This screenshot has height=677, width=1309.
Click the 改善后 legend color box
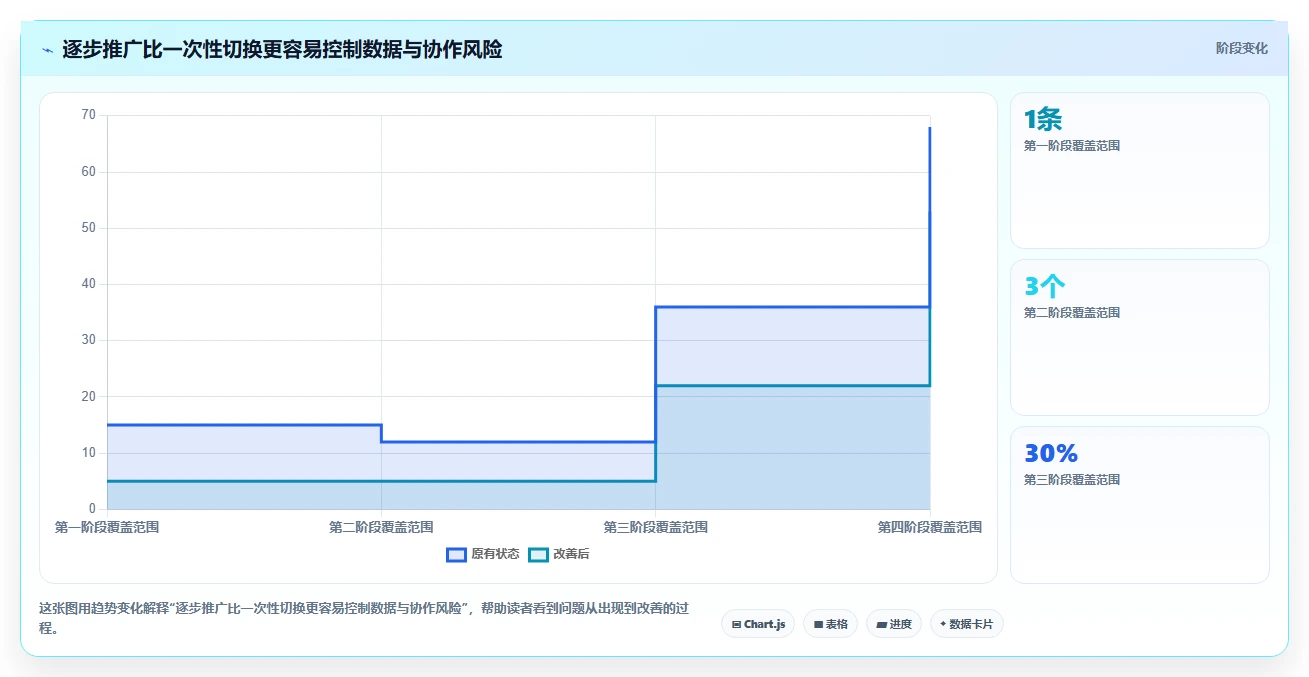coord(538,554)
